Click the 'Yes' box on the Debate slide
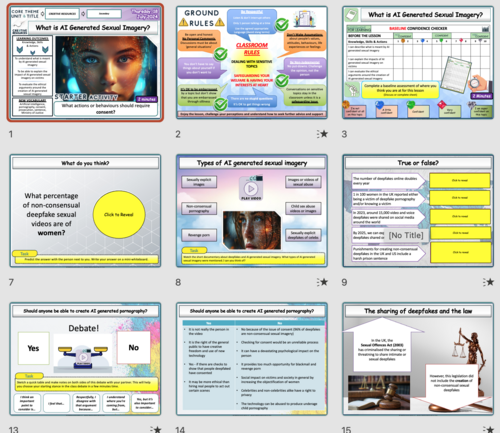Image resolution: width=500 pixels, height=433 pixels. pos(33,348)
